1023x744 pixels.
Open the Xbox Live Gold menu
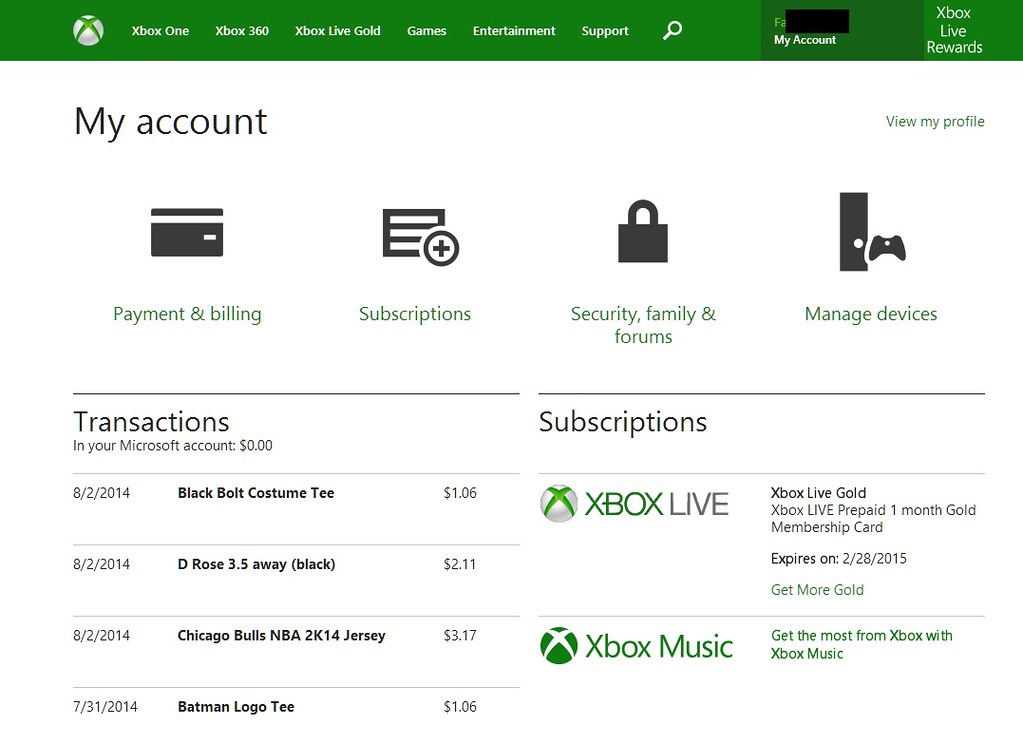click(337, 31)
